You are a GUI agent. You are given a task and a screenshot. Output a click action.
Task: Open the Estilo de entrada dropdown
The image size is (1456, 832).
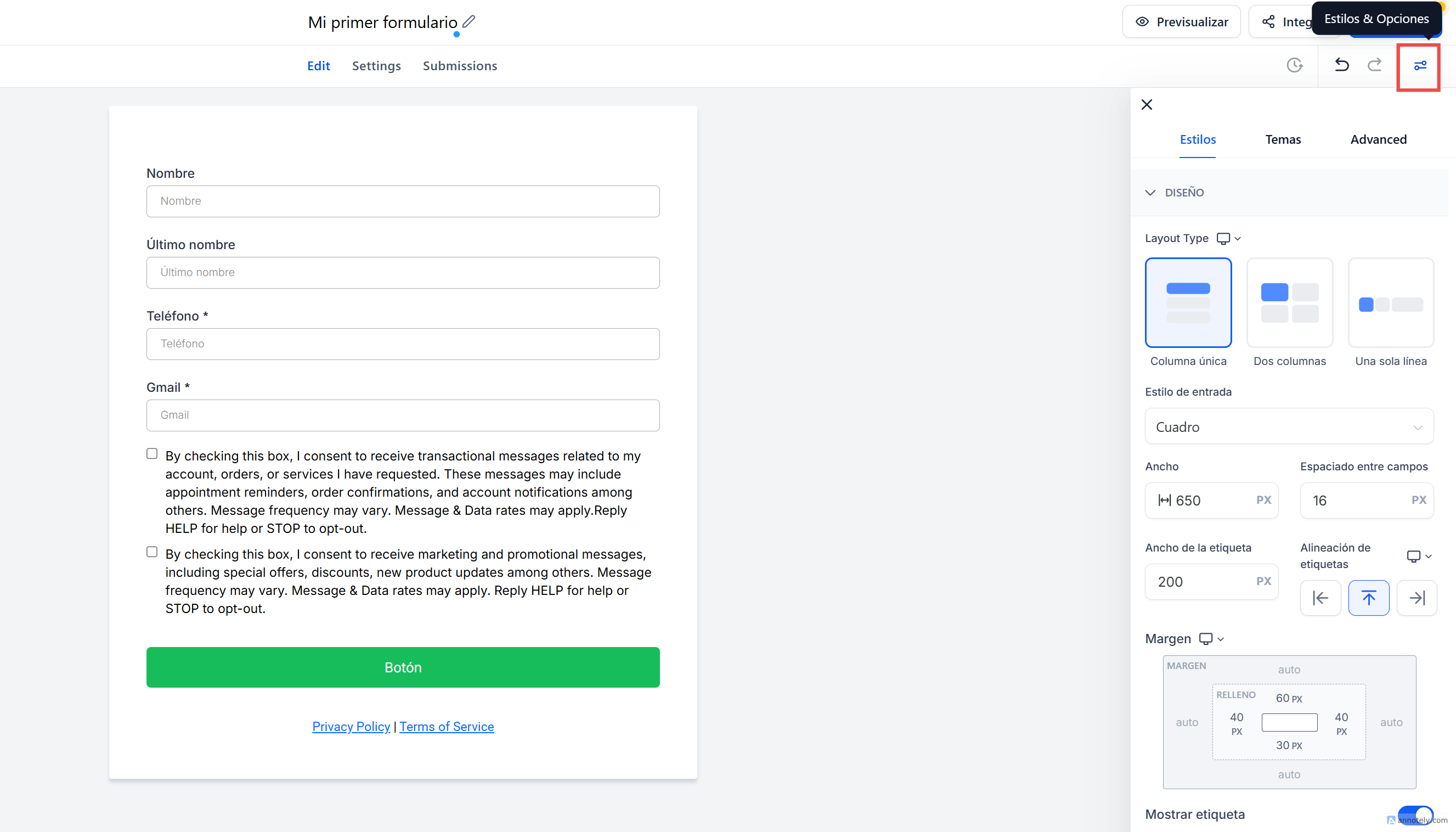pos(1289,426)
